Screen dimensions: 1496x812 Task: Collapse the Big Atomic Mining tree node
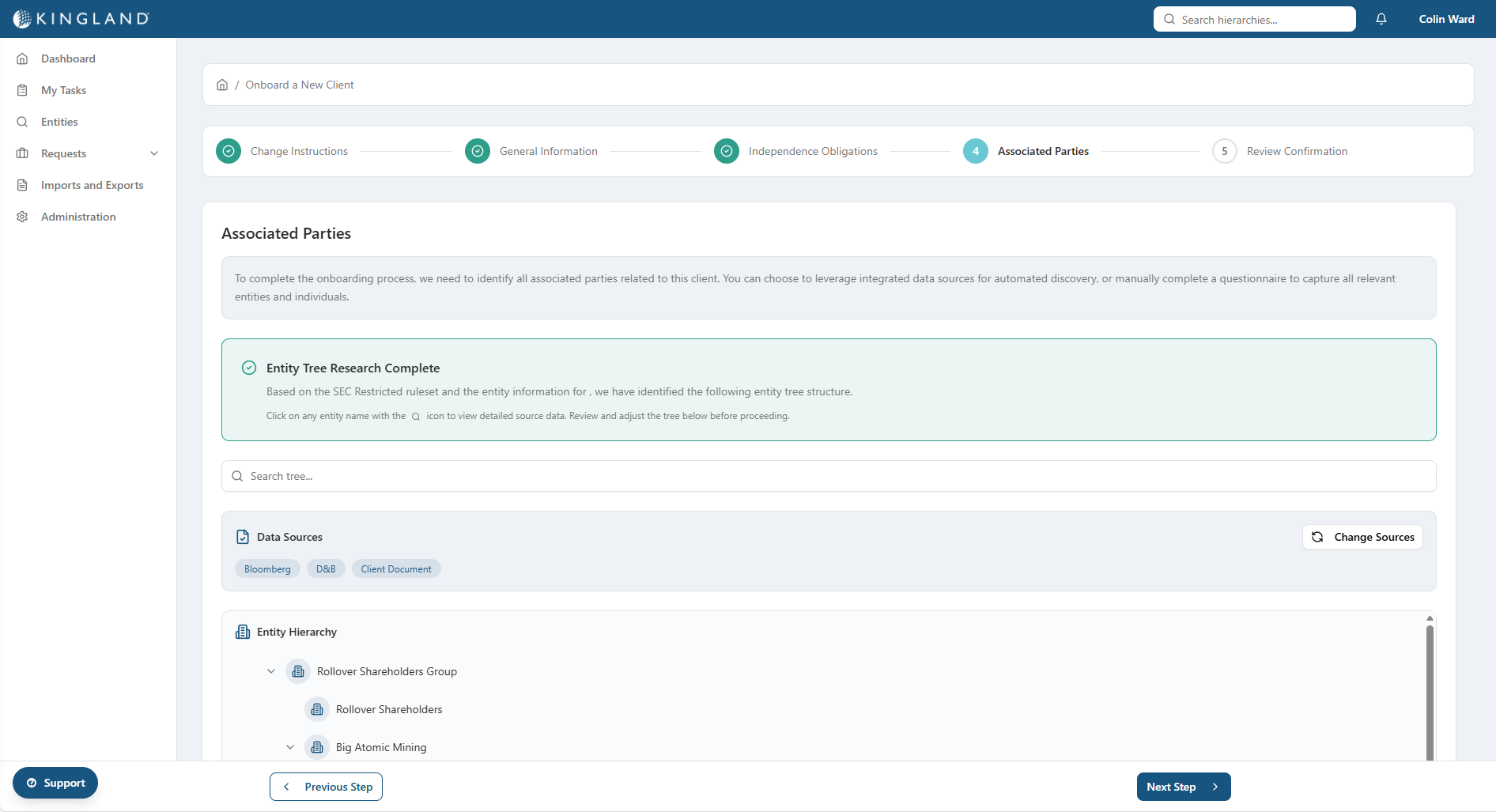pos(290,747)
